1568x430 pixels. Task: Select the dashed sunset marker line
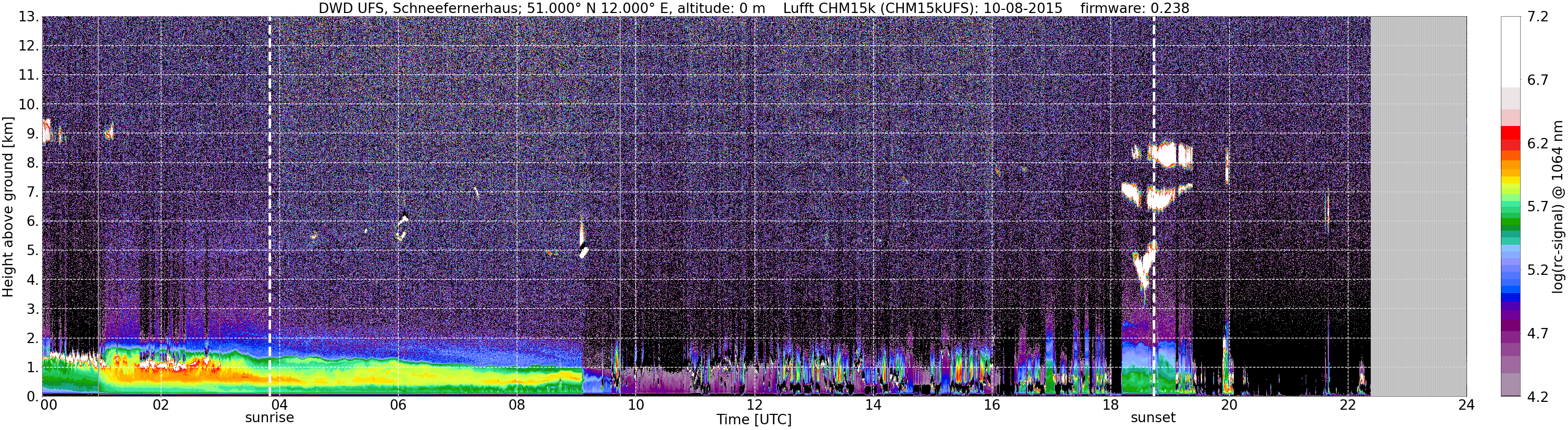pos(1153,206)
